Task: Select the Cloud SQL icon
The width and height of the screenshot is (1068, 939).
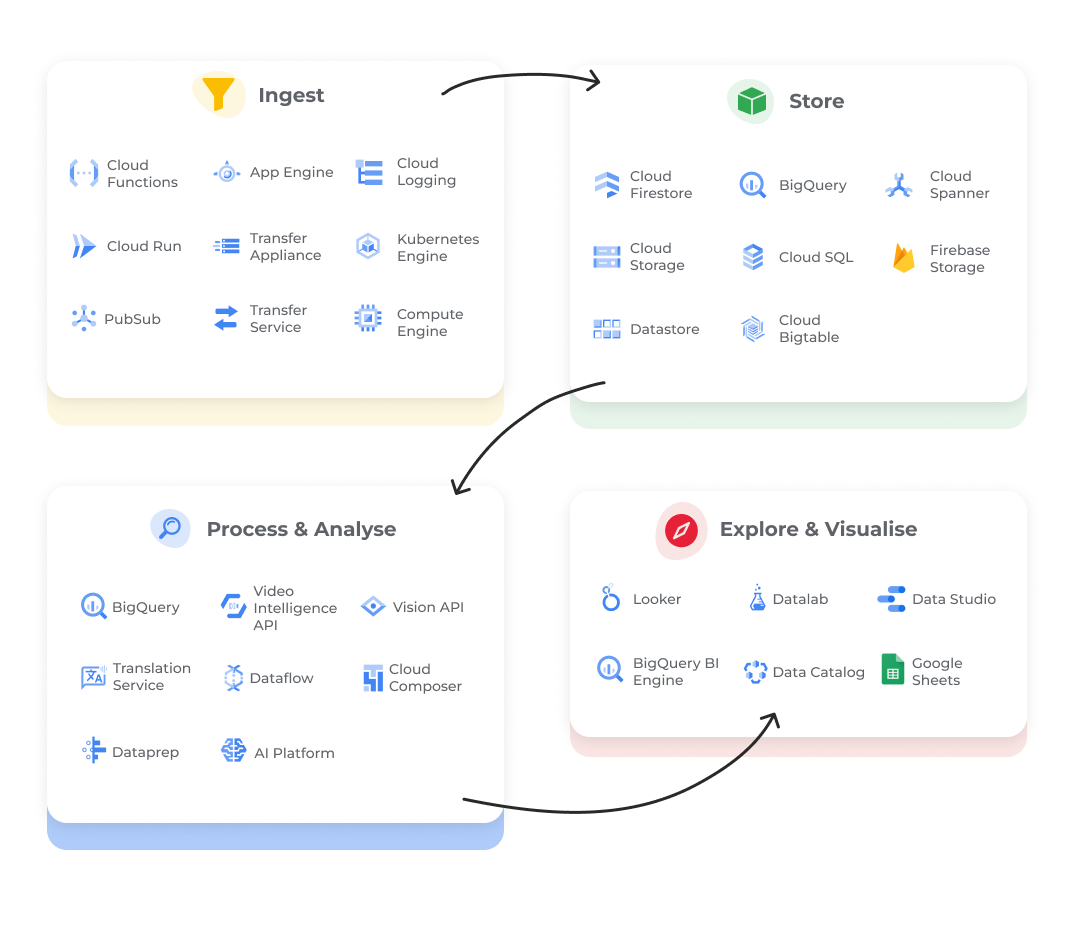Action: (x=753, y=257)
